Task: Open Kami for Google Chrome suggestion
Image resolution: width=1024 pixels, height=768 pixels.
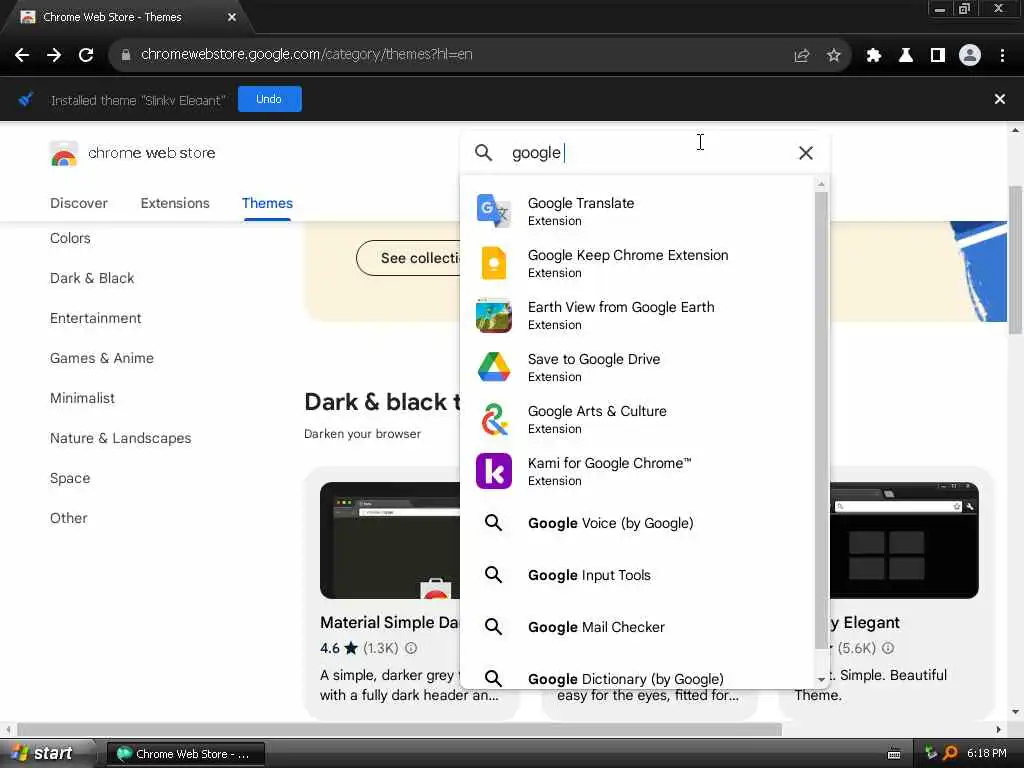Action: (x=637, y=472)
